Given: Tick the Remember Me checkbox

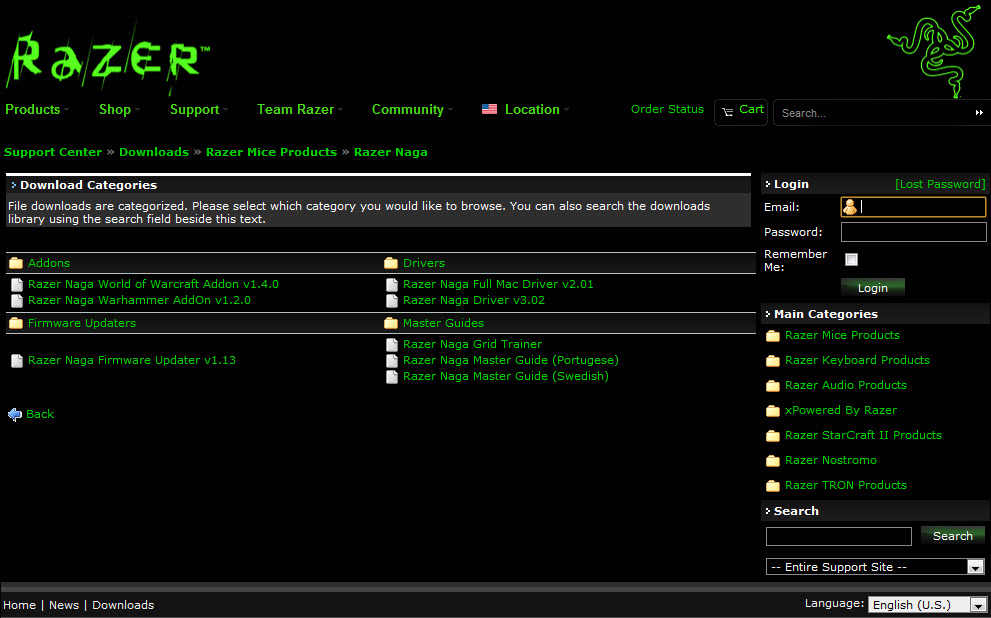Looking at the screenshot, I should (851, 260).
